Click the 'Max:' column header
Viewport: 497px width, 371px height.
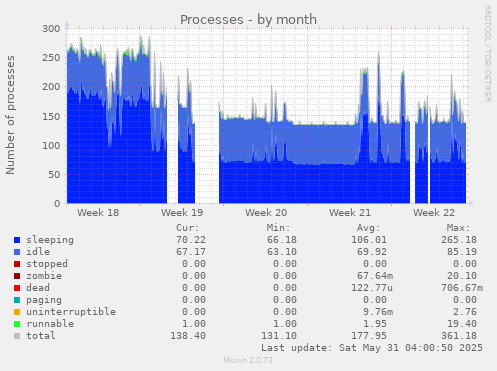pos(458,228)
